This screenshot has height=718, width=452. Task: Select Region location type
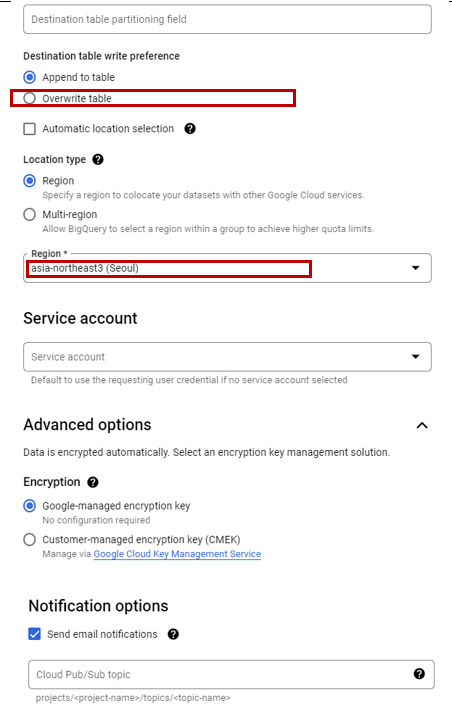(30, 180)
